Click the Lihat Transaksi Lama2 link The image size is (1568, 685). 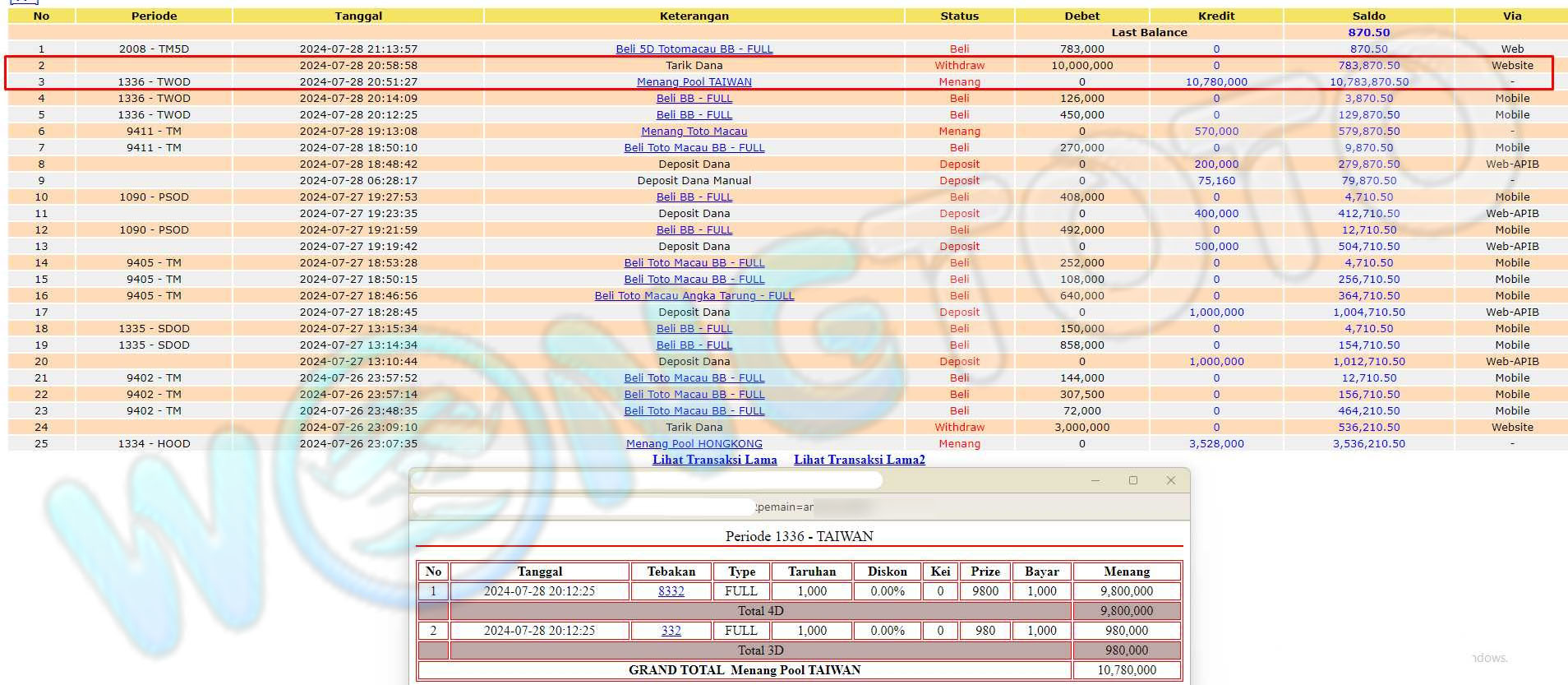pos(859,460)
